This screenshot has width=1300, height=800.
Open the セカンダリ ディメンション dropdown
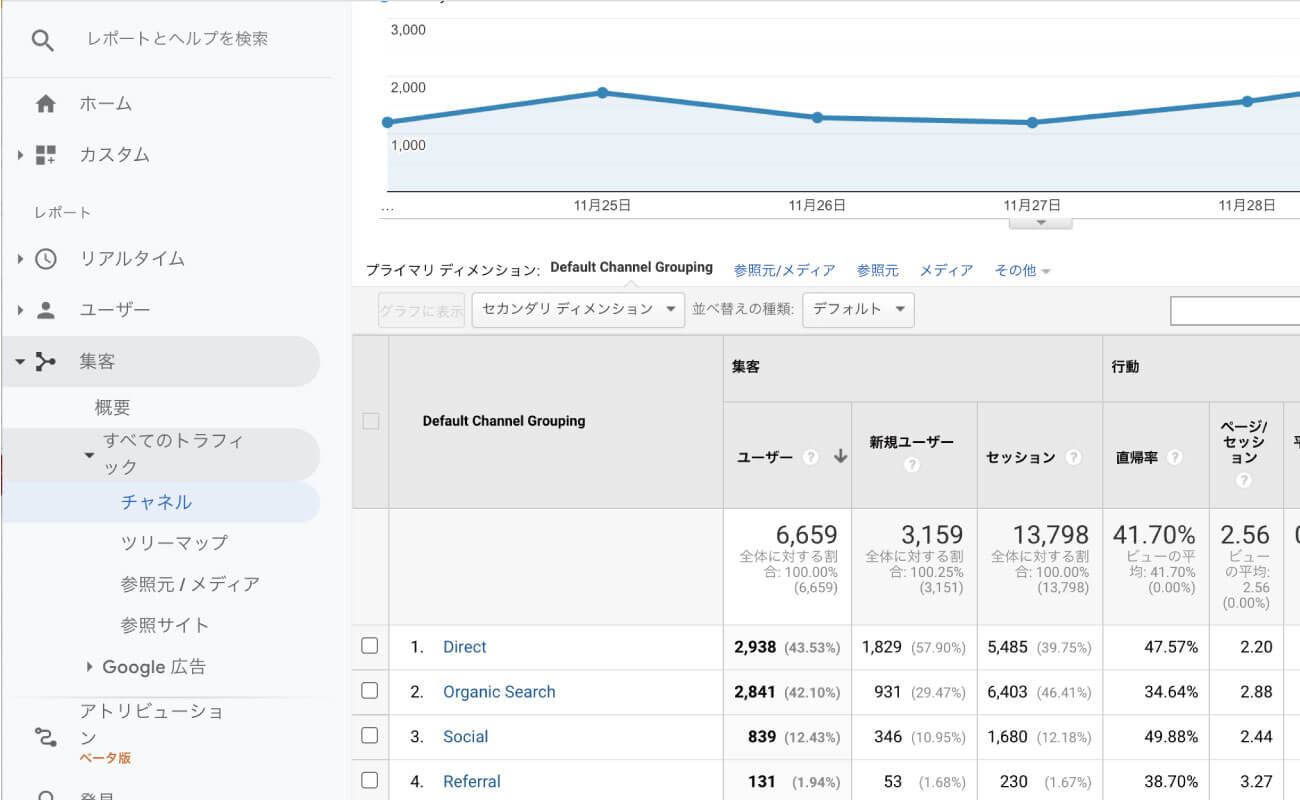click(578, 310)
